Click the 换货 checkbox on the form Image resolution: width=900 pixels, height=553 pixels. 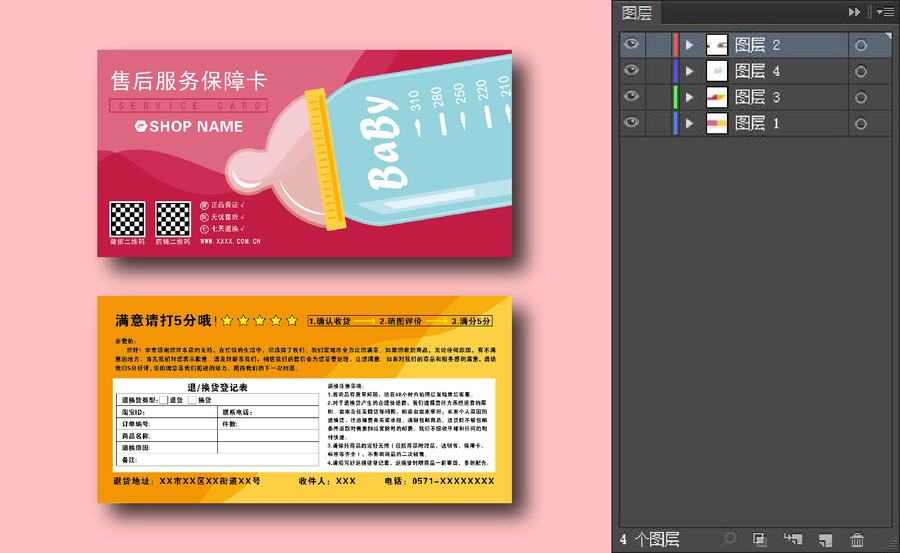pyautogui.click(x=192, y=400)
